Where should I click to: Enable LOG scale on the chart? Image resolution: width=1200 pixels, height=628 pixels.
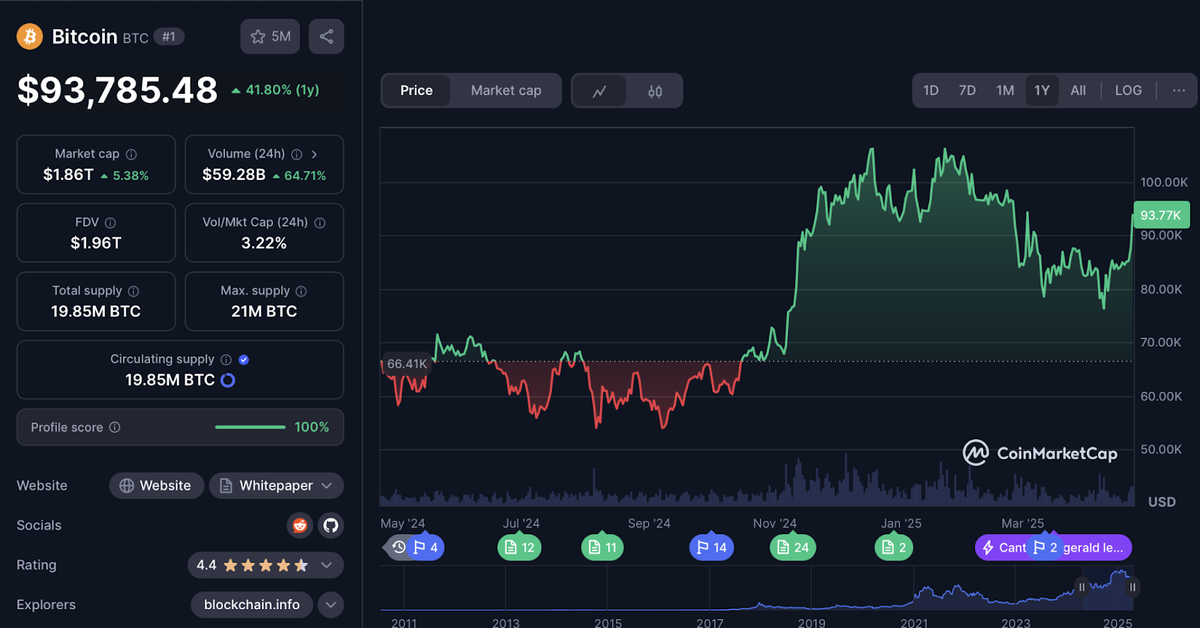pyautogui.click(x=1128, y=90)
